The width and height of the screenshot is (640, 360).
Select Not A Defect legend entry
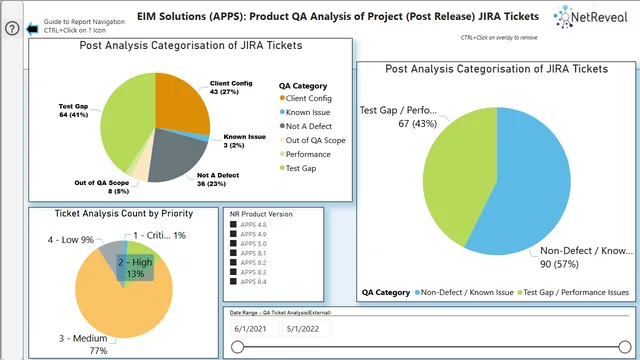click(305, 126)
